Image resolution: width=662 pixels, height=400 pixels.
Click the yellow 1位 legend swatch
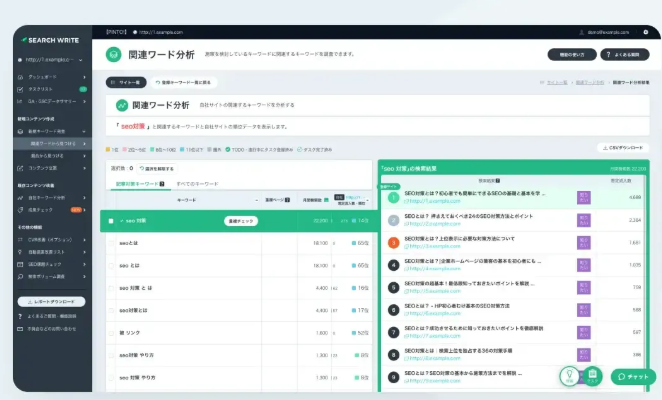click(108, 150)
